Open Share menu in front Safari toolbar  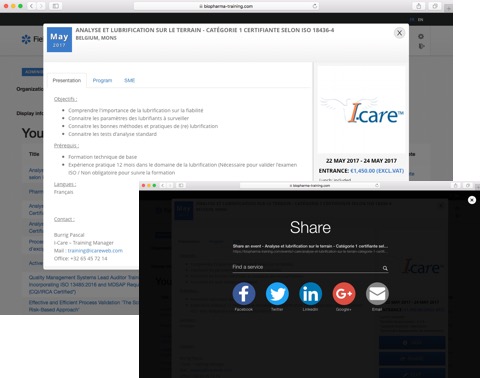[x=456, y=185]
